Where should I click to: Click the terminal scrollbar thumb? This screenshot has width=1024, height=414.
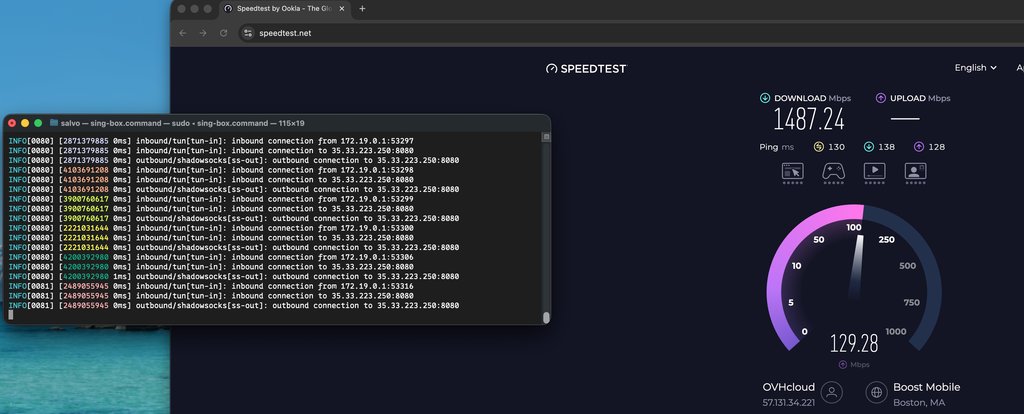[x=546, y=317]
